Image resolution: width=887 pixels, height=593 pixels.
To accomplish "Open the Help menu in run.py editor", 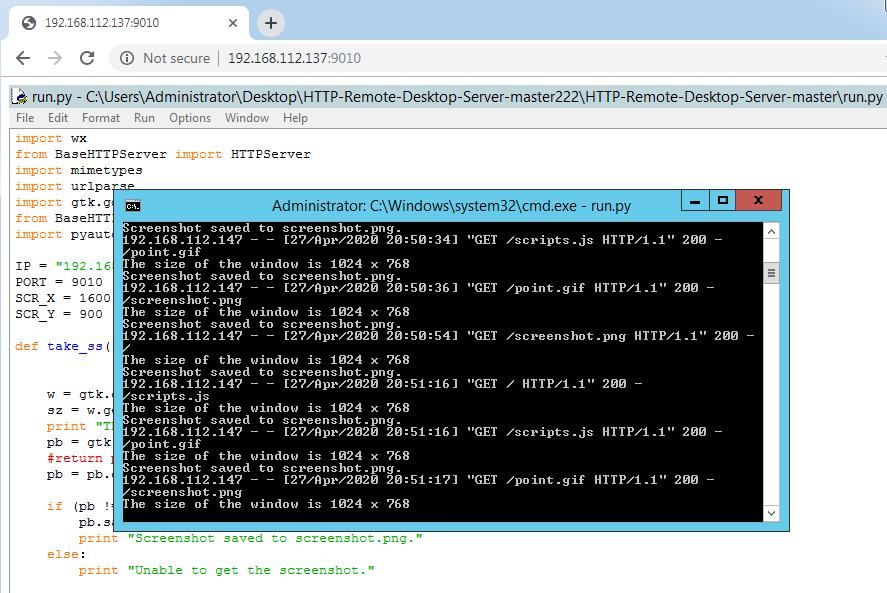I will [x=295, y=118].
